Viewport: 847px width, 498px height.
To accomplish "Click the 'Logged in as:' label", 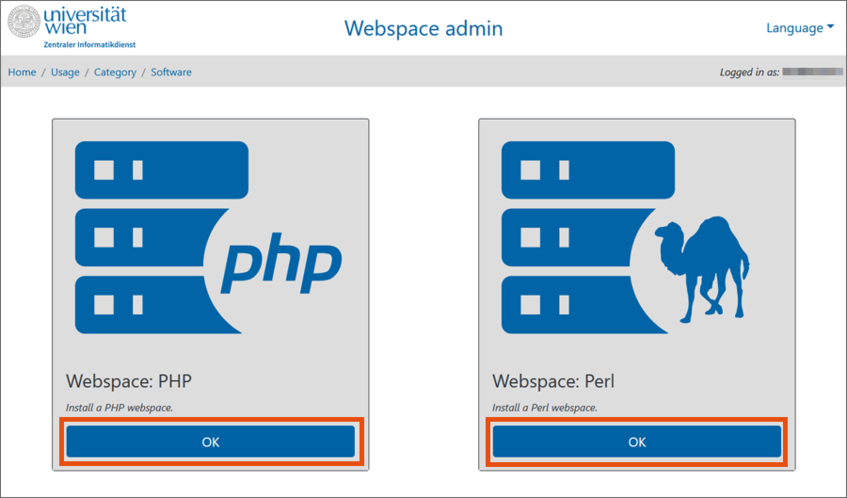I will tap(749, 72).
